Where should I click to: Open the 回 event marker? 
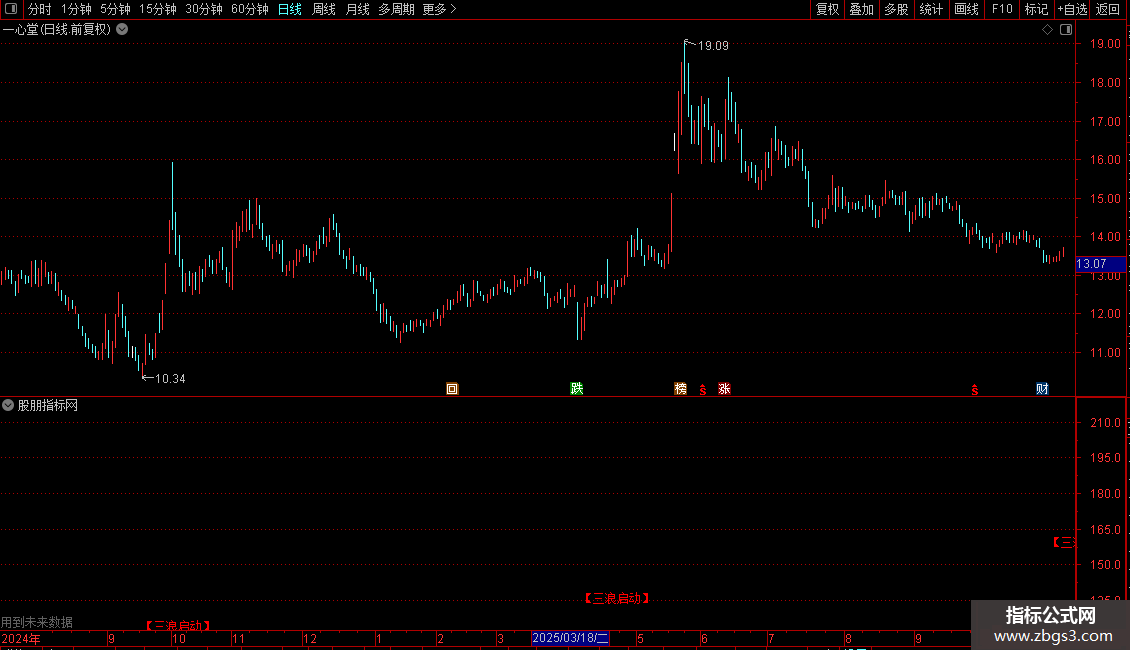tap(452, 389)
